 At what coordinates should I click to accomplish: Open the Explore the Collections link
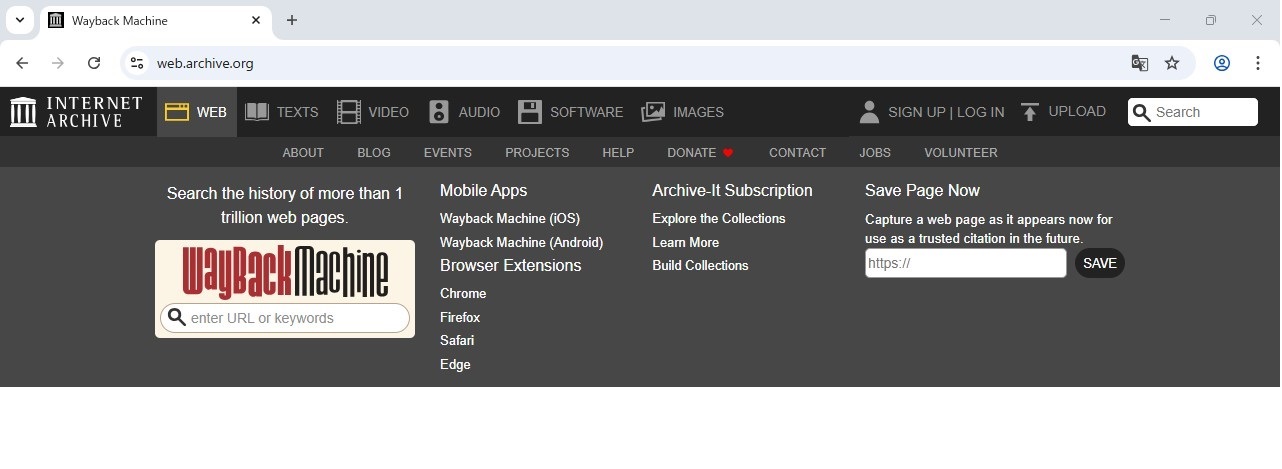click(719, 218)
